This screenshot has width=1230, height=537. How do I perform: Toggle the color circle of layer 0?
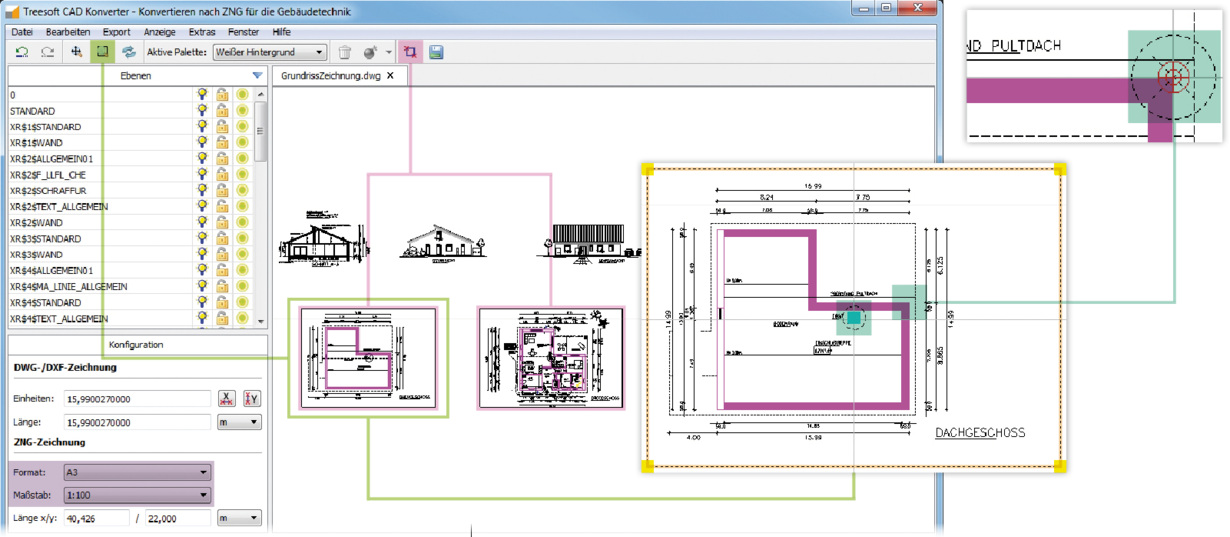[242, 95]
